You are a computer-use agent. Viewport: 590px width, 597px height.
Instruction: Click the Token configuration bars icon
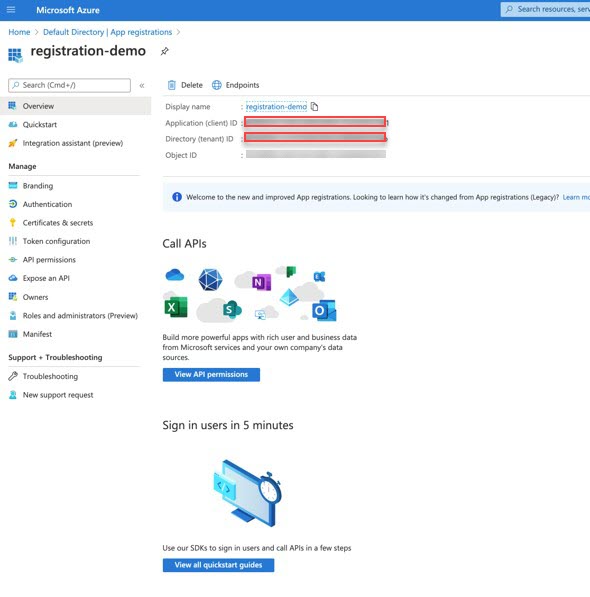point(13,241)
